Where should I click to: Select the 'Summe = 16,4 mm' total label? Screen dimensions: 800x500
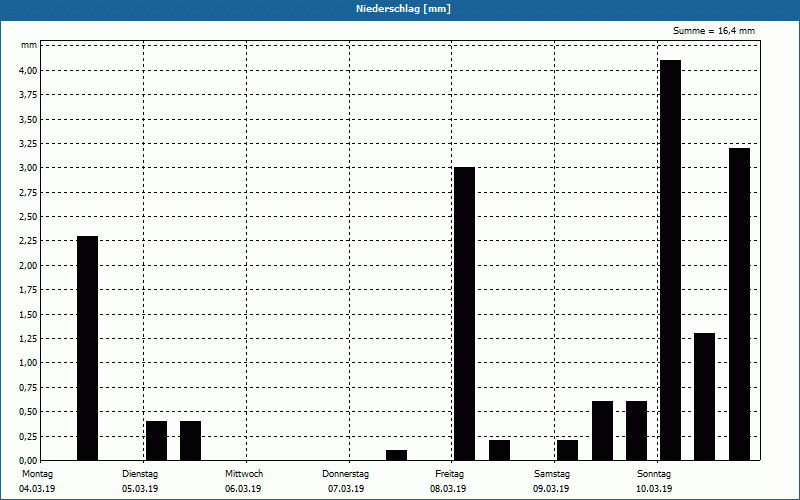pos(714,31)
